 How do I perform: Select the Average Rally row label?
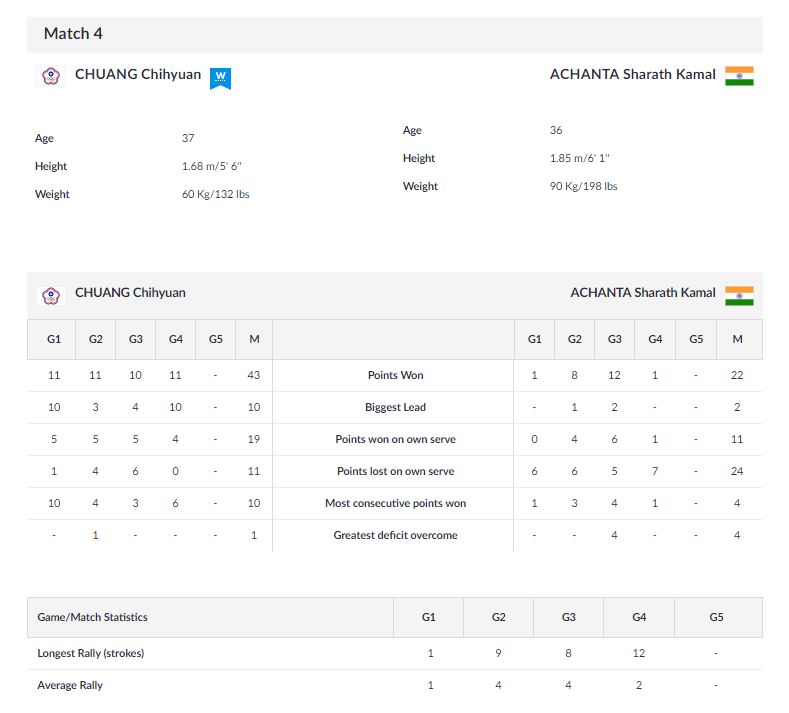pyautogui.click(x=70, y=685)
